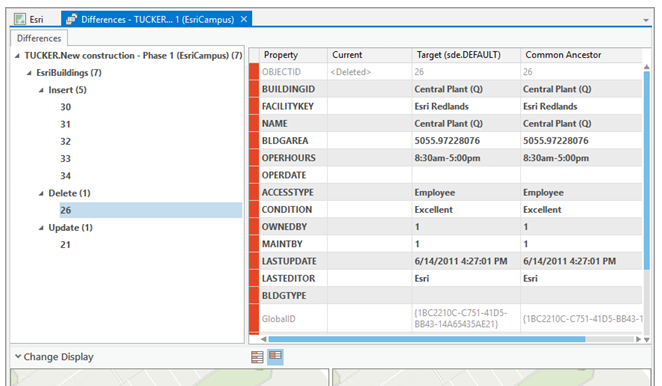662x386 pixels.
Task: Click the Esri map tab icon
Action: click(20, 19)
